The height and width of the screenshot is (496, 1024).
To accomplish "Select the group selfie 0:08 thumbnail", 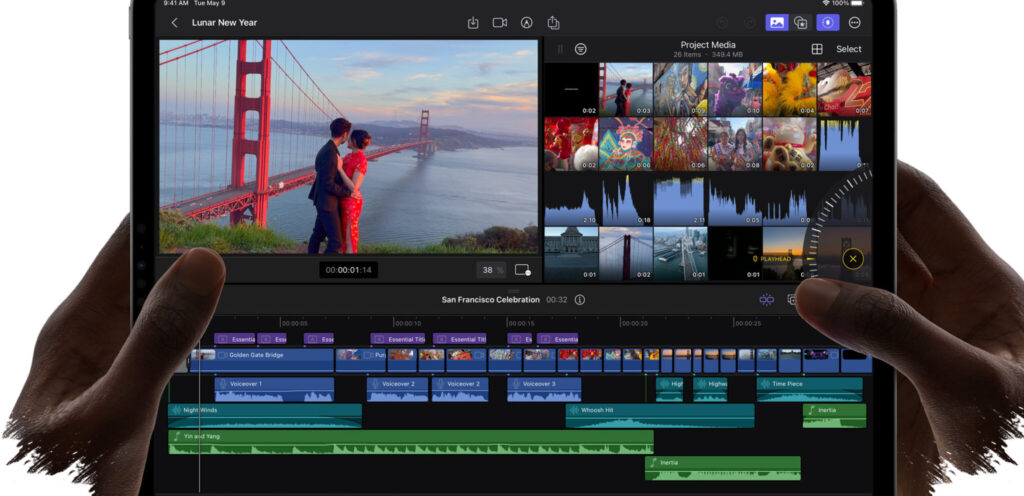I will tap(735, 144).
